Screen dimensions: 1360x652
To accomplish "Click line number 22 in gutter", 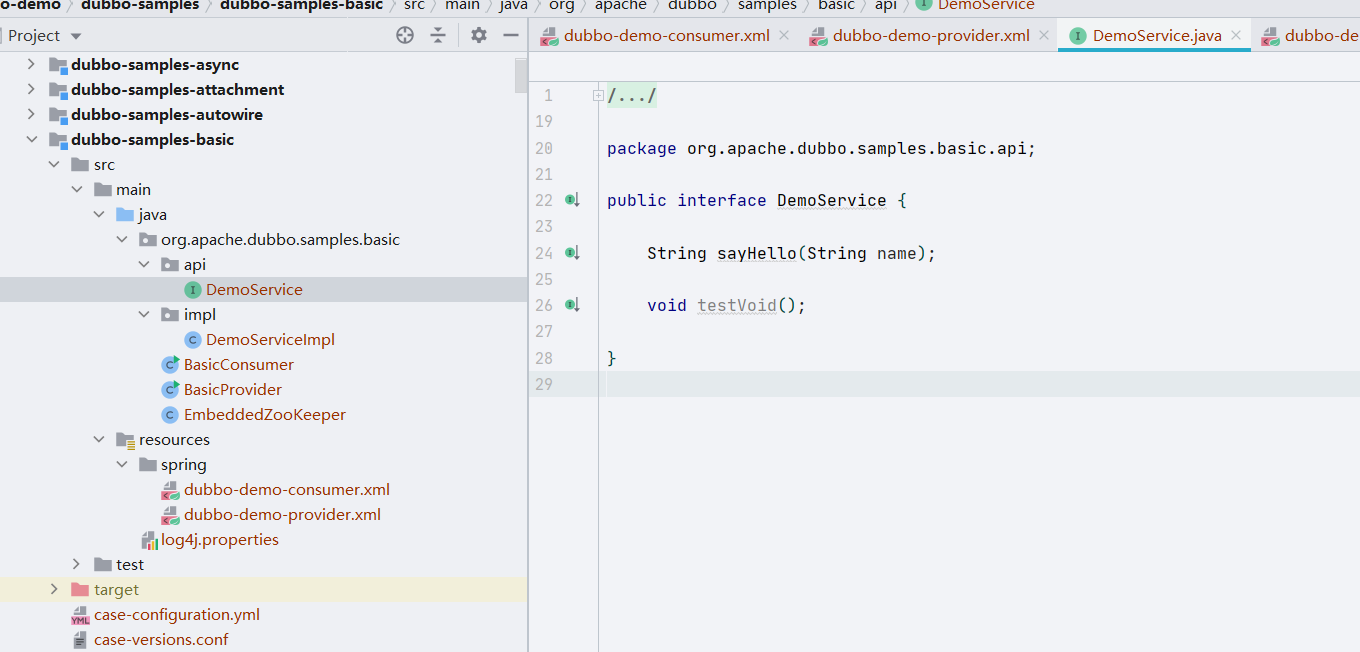I will [543, 200].
